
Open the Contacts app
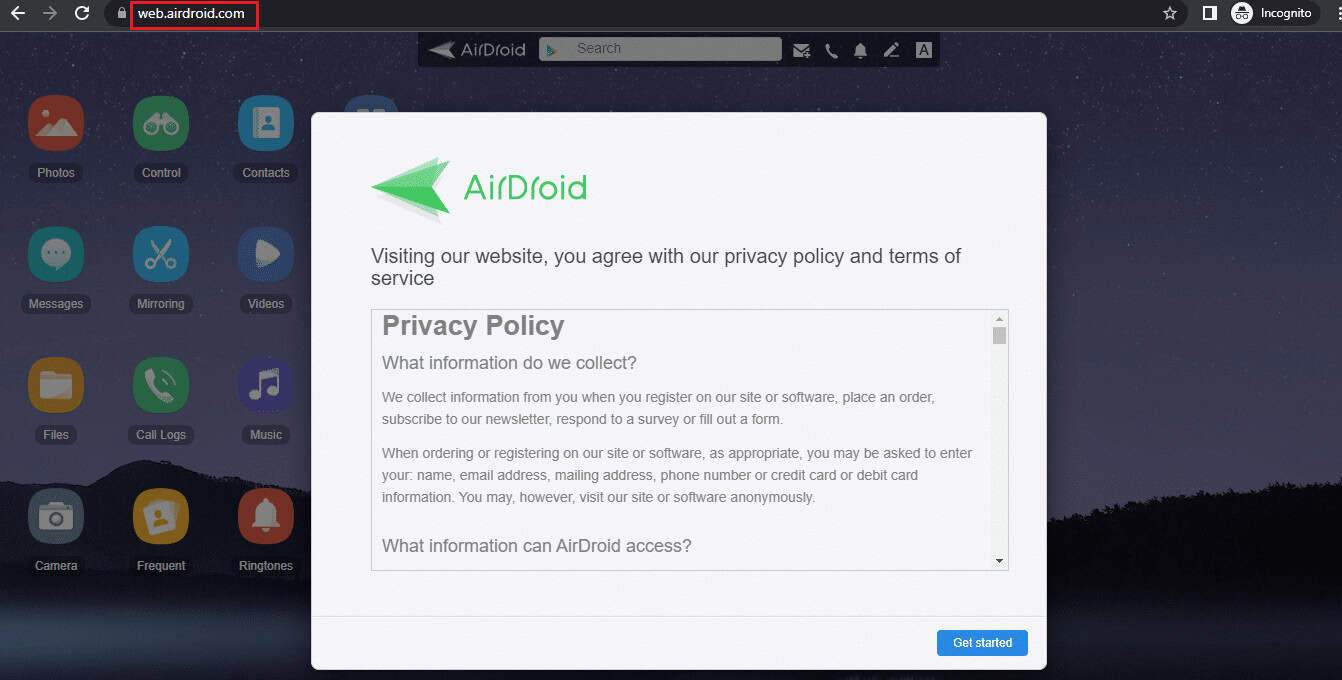click(265, 122)
